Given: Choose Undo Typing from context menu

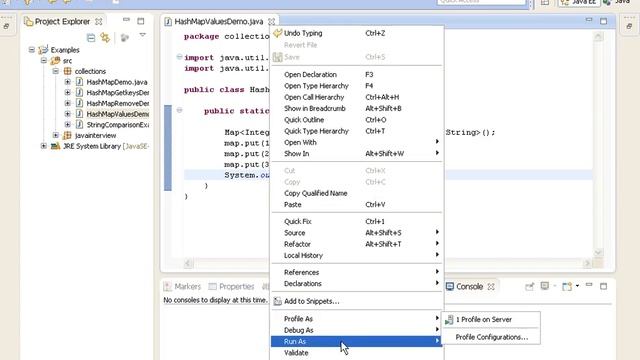Looking at the screenshot, I should [357, 33].
